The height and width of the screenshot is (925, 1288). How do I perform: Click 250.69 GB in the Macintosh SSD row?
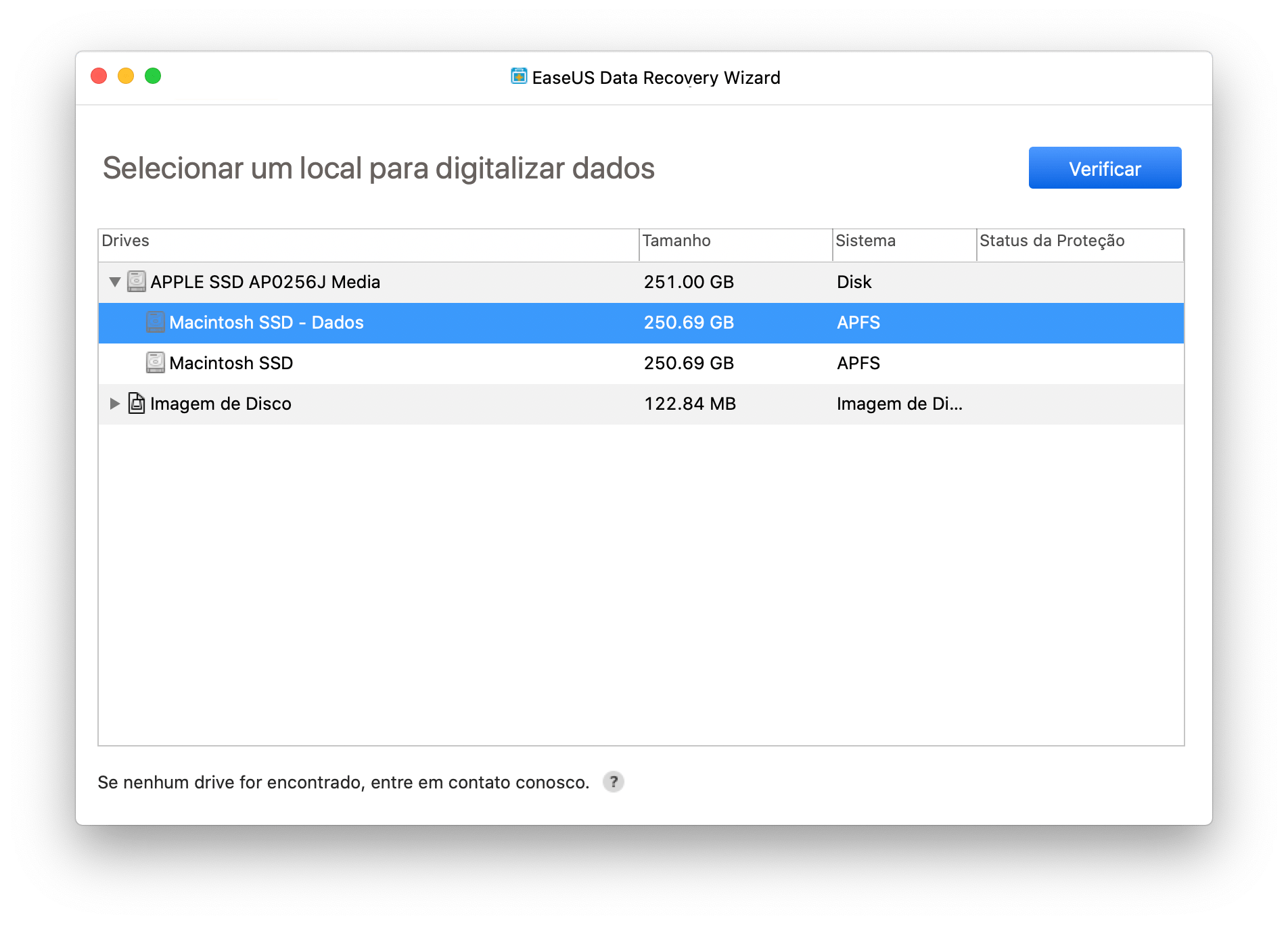click(x=689, y=363)
